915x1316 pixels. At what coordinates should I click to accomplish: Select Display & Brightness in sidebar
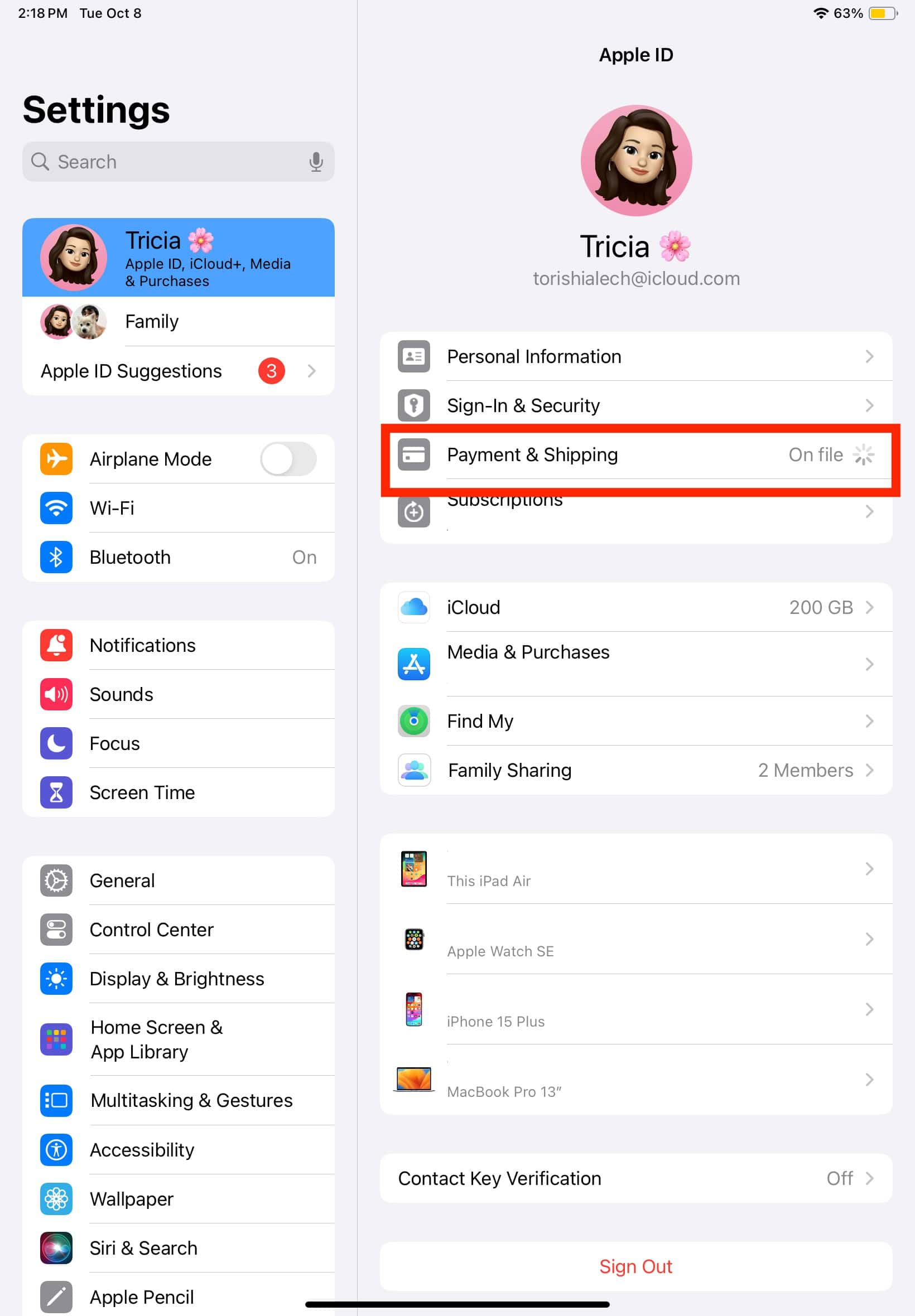(179, 979)
